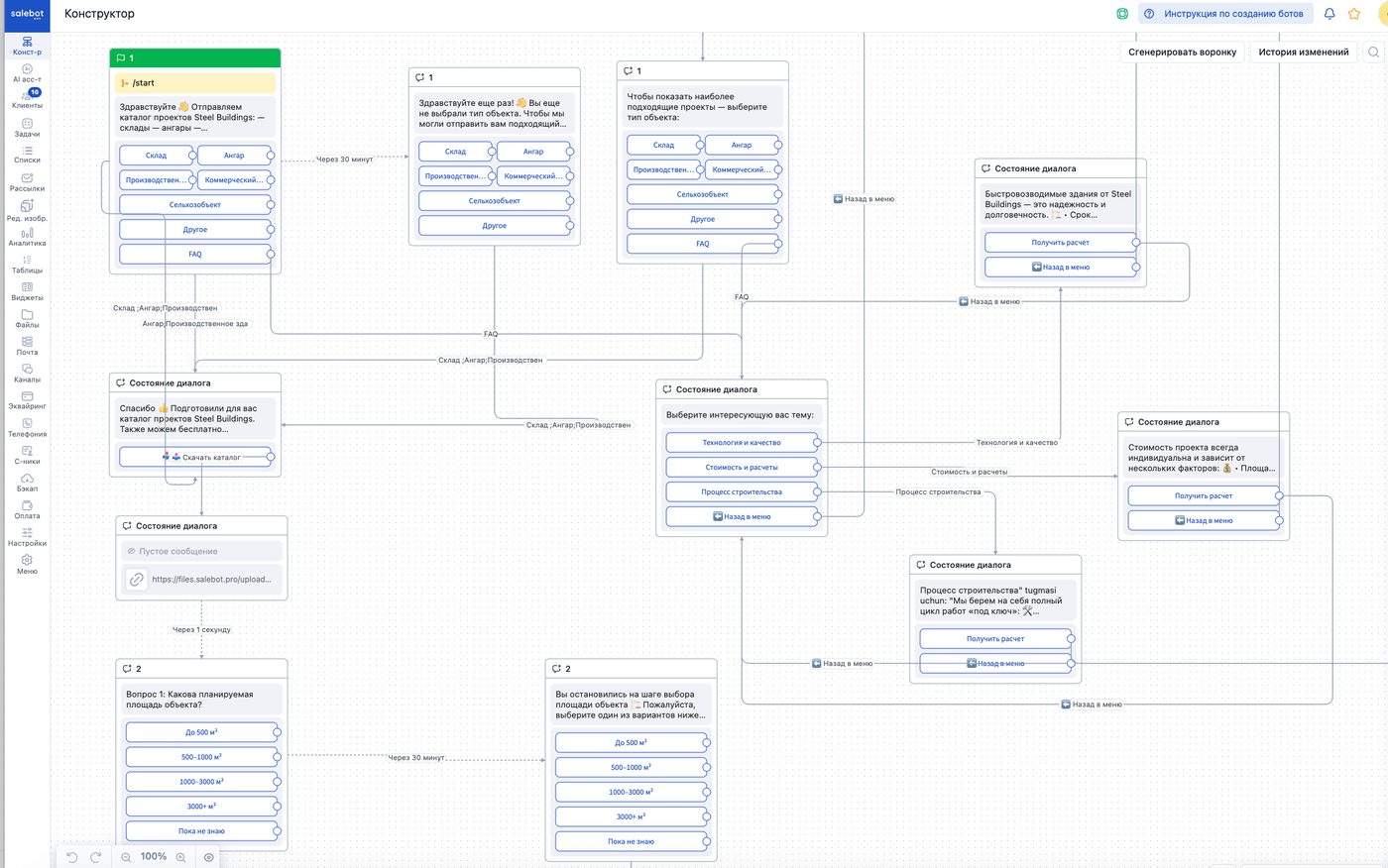Click the salebot logo
Screen dimensions: 1388x868
[x=27, y=14]
